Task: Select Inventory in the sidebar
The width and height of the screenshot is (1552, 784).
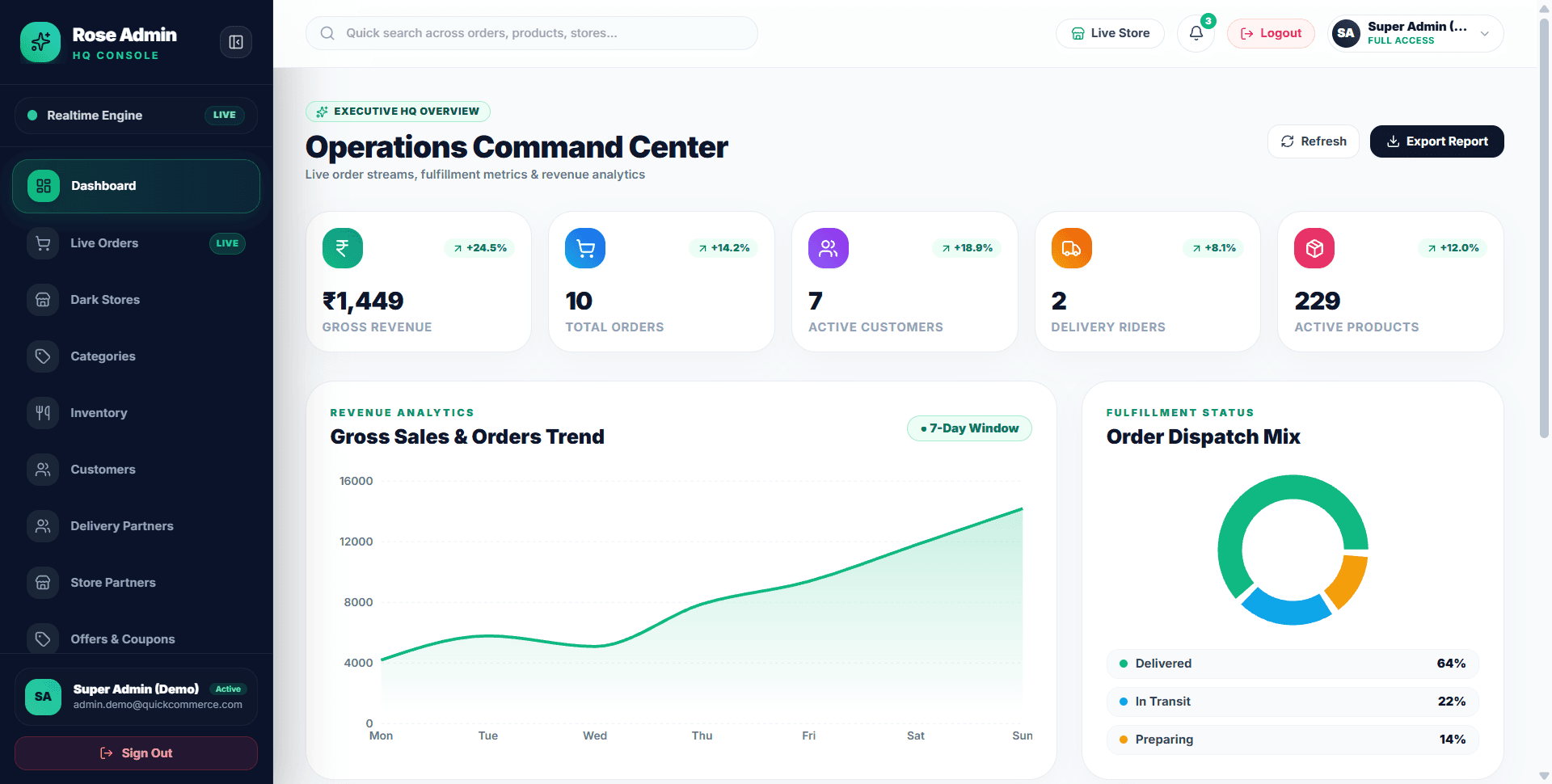Action: [x=136, y=413]
